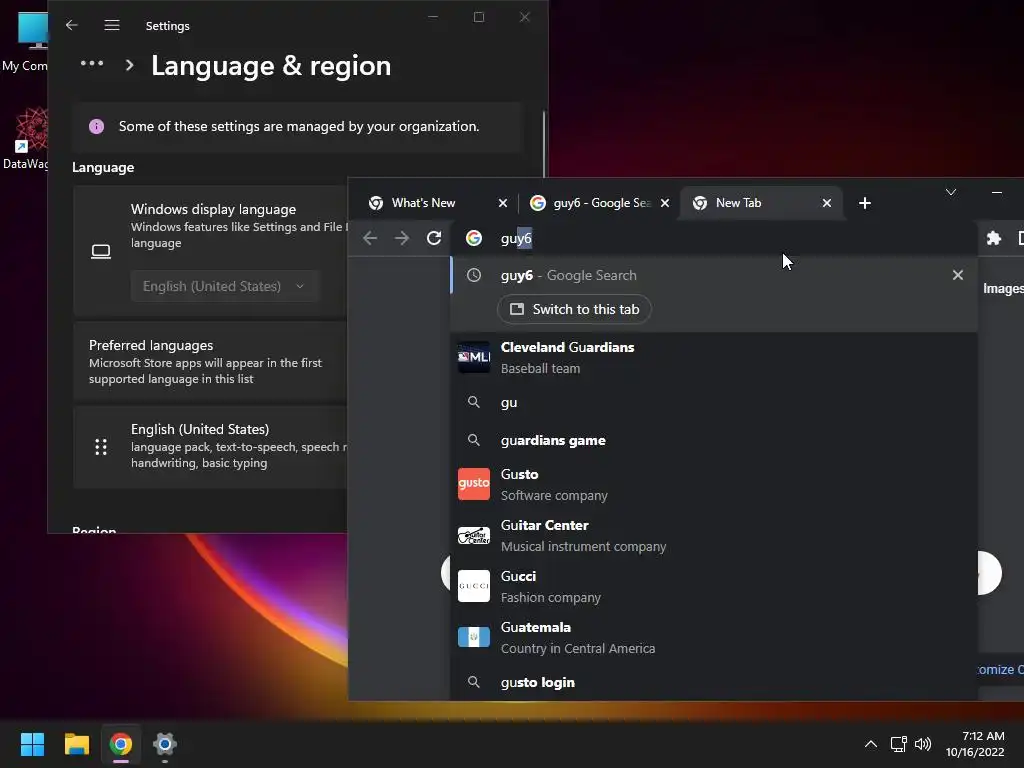The height and width of the screenshot is (768, 1024).
Task: Open File Explorer from the taskbar
Action: (76, 744)
